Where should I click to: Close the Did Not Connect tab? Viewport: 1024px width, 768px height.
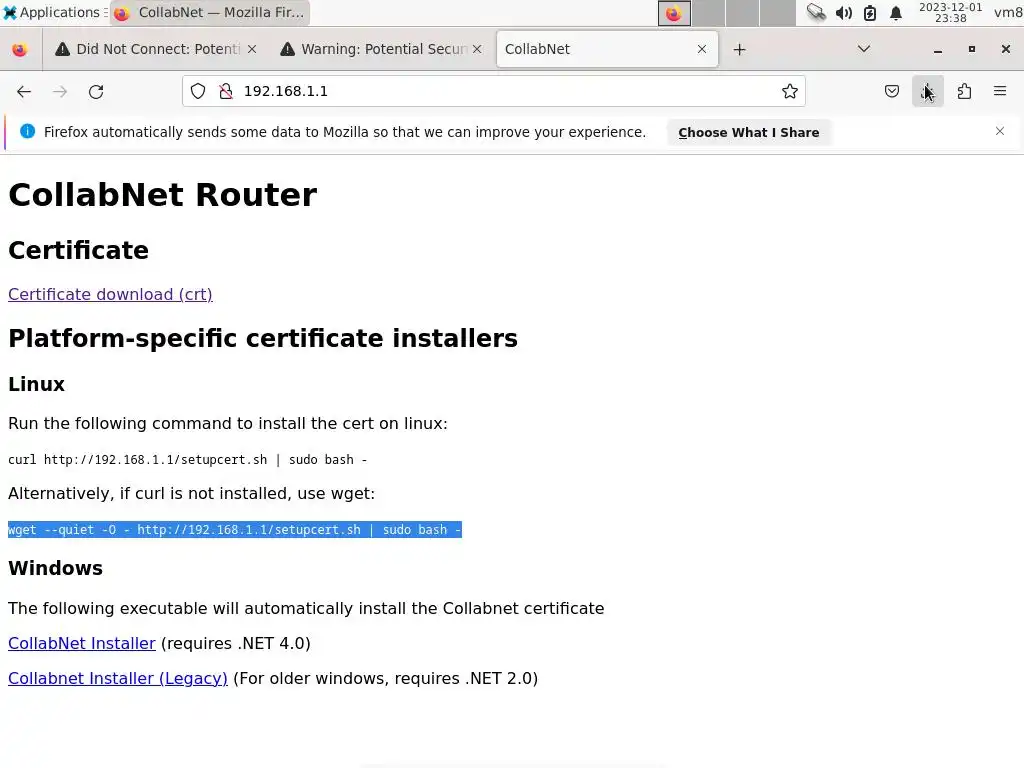pos(252,49)
